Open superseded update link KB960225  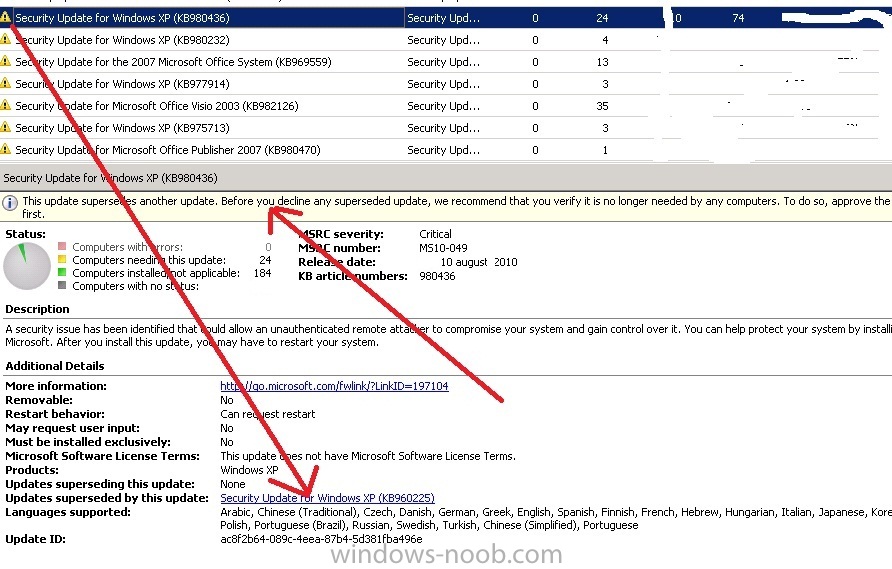(x=327, y=498)
